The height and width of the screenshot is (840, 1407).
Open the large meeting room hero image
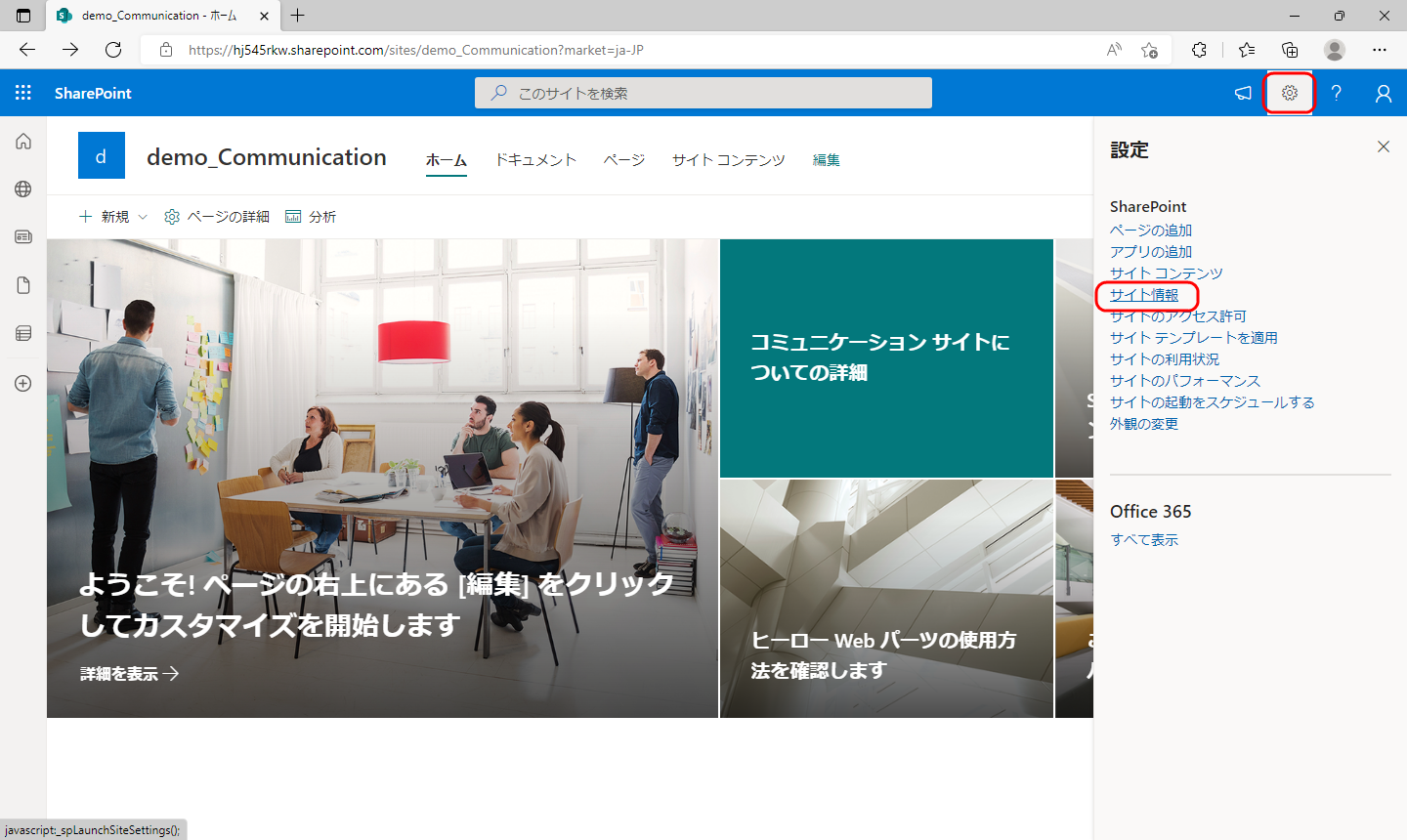click(382, 479)
